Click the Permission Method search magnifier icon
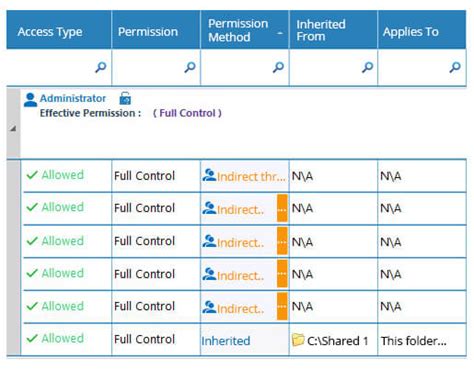This screenshot has height=369, width=474. click(278, 67)
